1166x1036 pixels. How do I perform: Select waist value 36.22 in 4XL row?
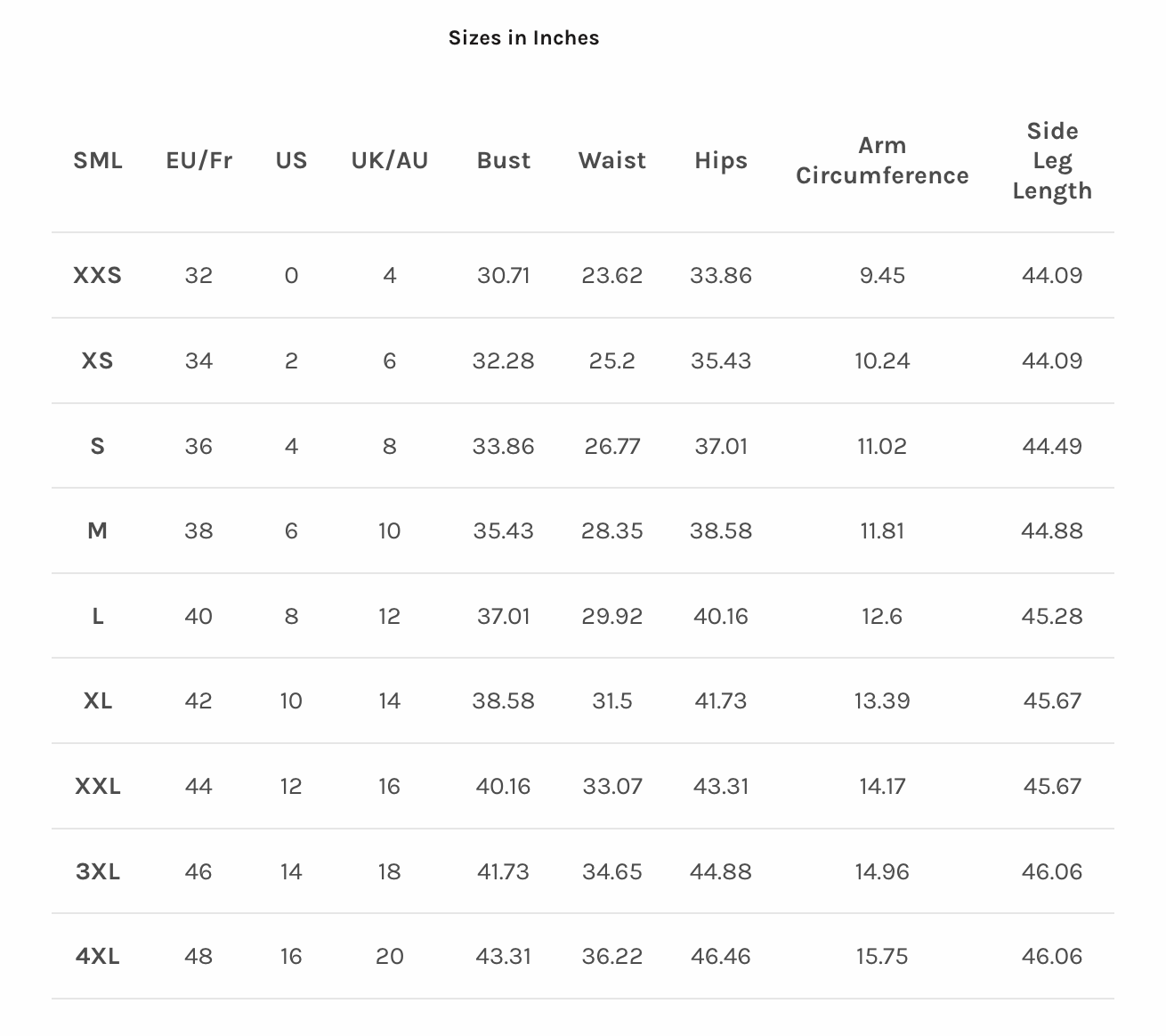coord(612,956)
